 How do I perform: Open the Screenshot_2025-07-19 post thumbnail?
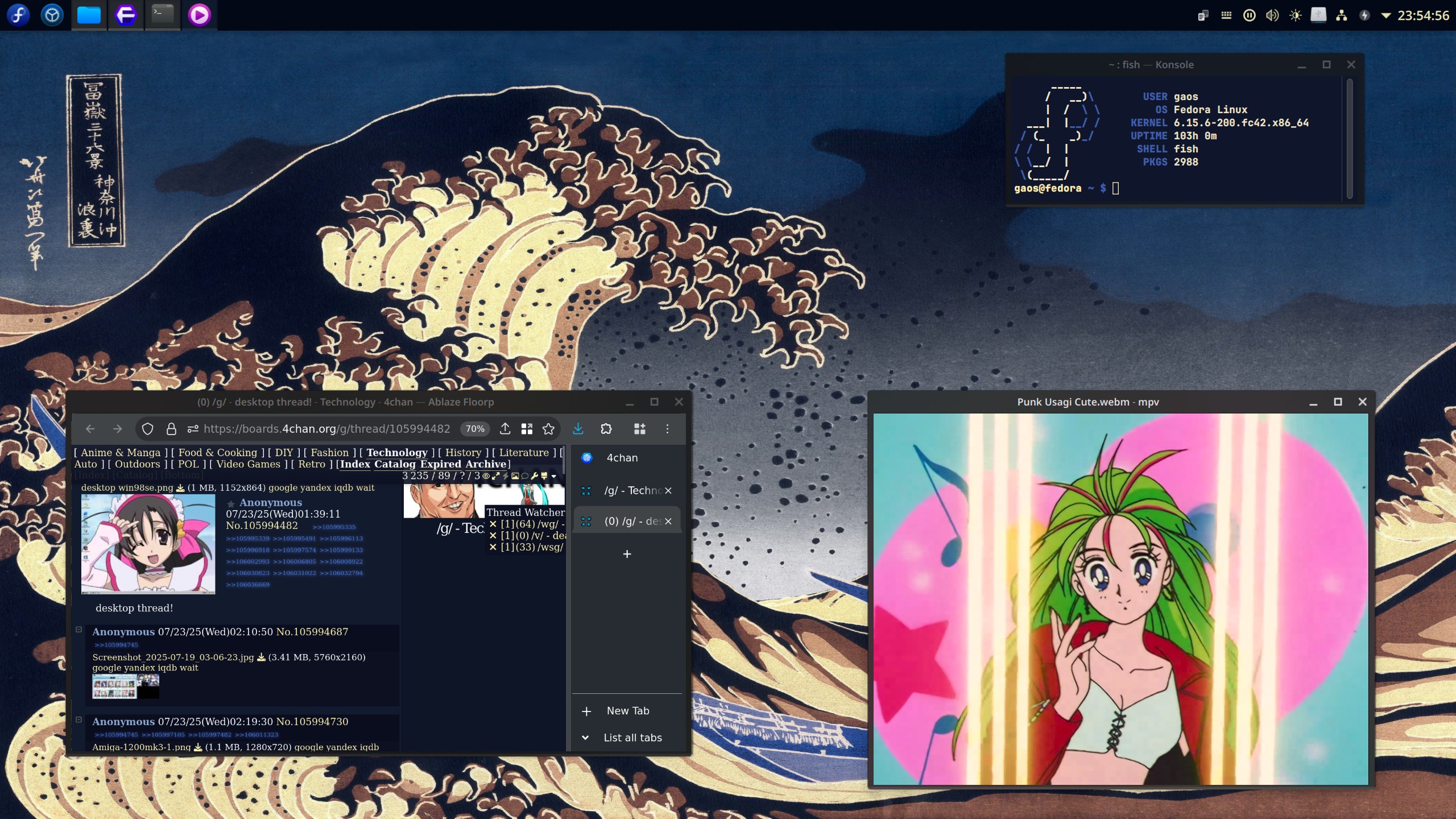[x=126, y=686]
